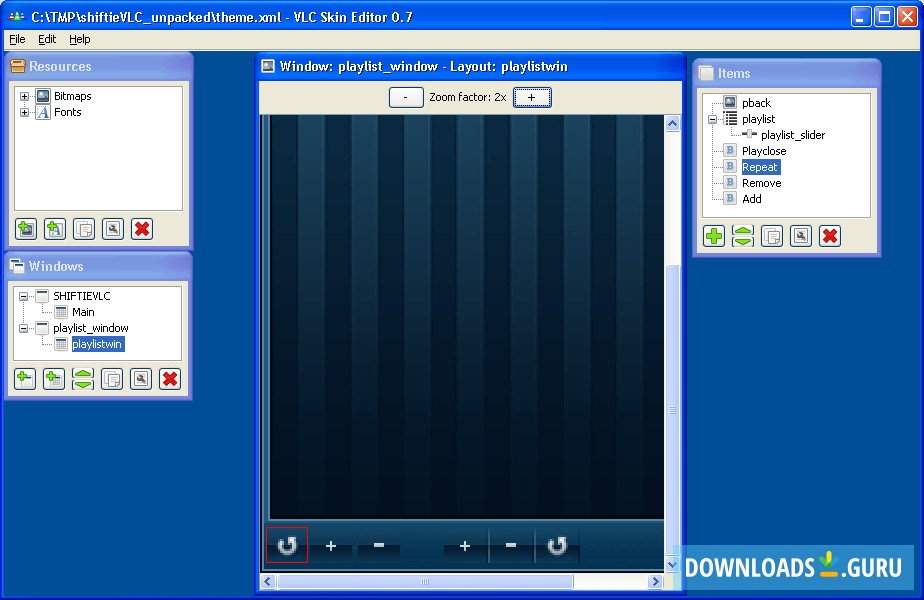
Task: Add a new item with the green plus
Action: coord(714,236)
